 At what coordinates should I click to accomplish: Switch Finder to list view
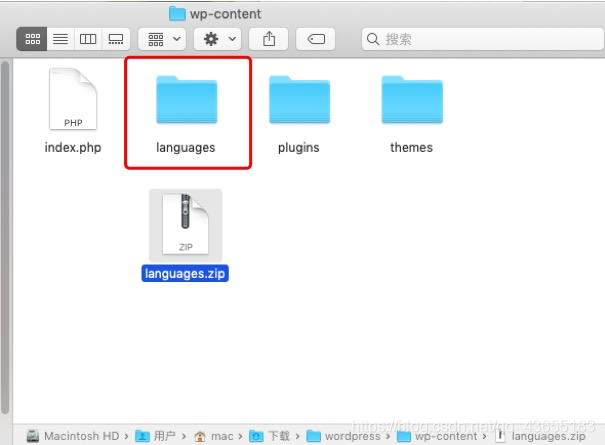(x=60, y=39)
